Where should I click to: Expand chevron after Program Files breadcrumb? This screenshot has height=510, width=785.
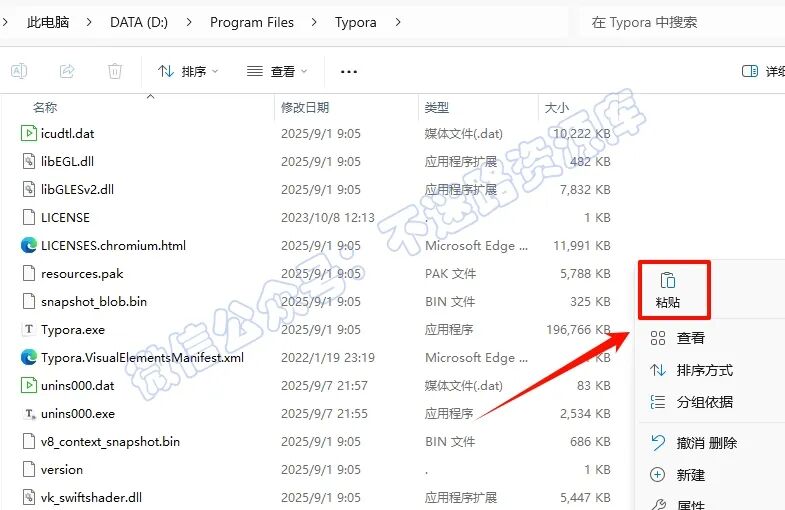pos(314,22)
